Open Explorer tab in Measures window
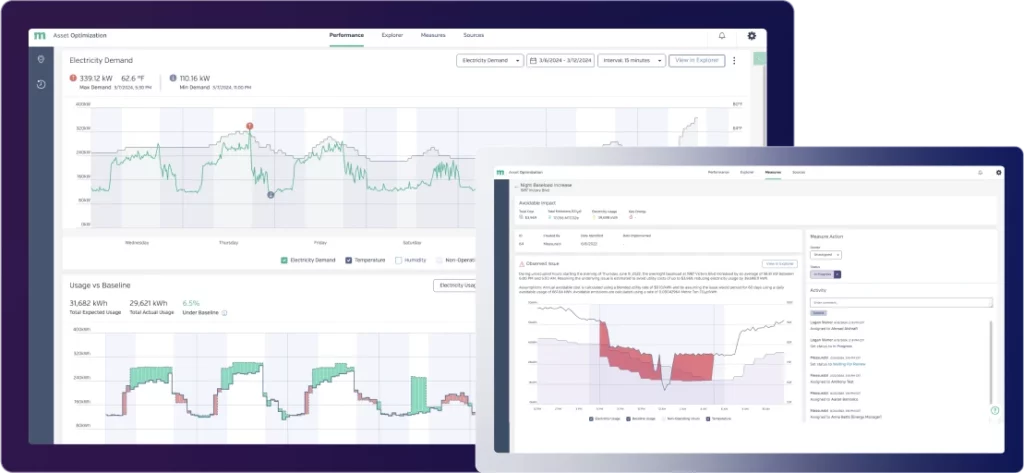 [x=746, y=172]
